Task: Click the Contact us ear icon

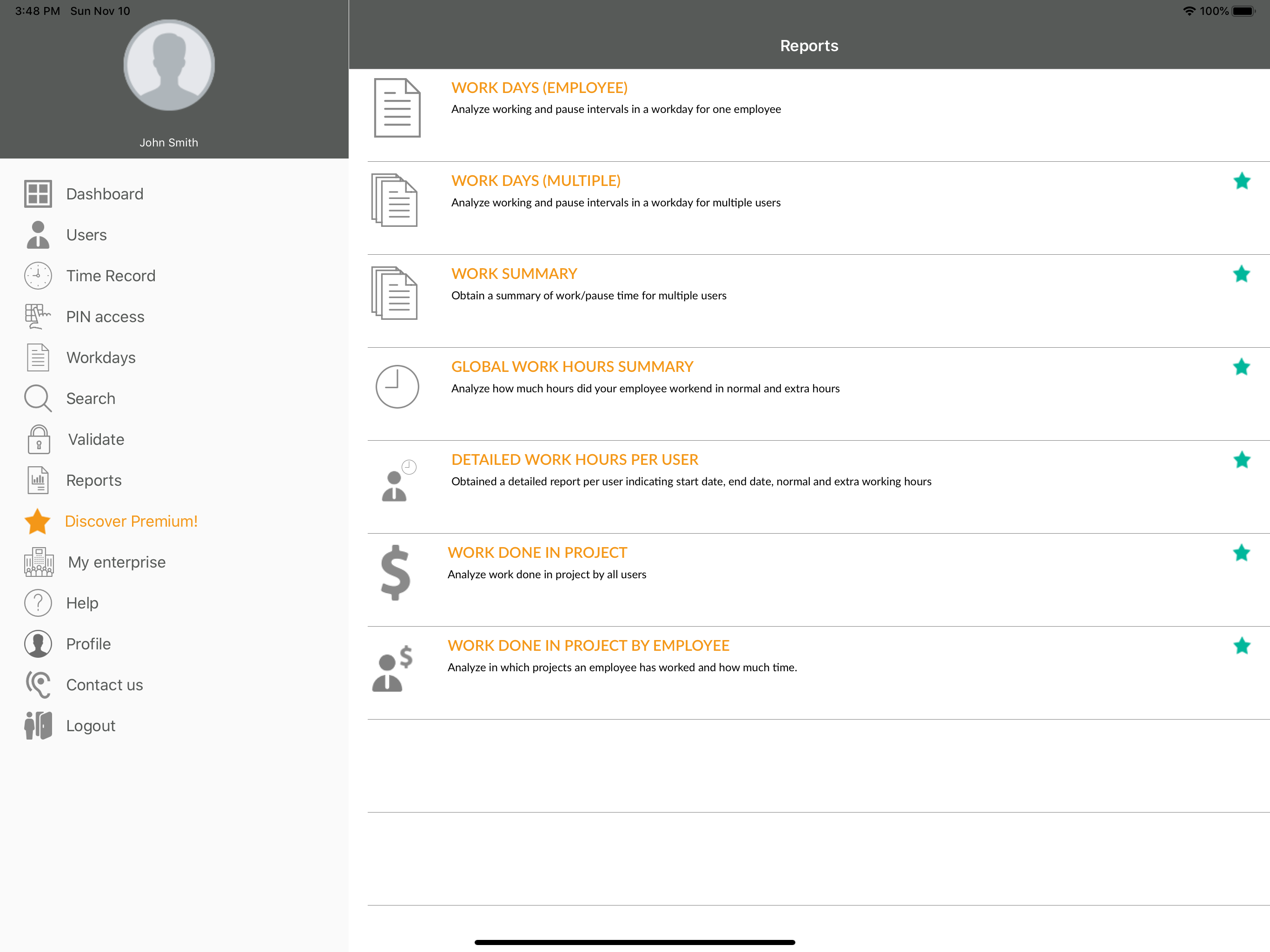Action: pyautogui.click(x=38, y=684)
